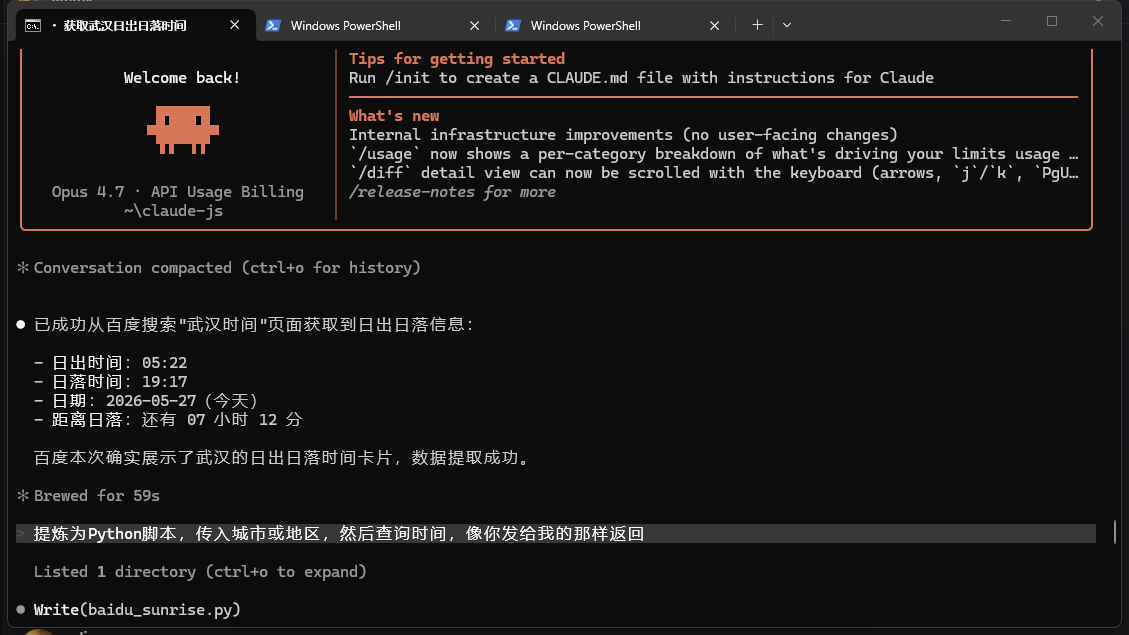
Task: Maximize the terminal window
Action: click(x=1052, y=22)
